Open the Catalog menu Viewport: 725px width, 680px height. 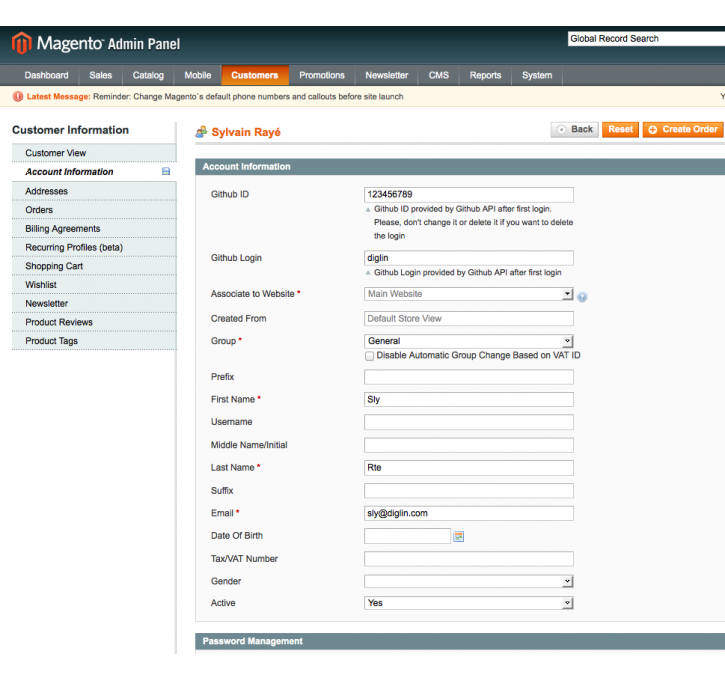pyautogui.click(x=148, y=75)
